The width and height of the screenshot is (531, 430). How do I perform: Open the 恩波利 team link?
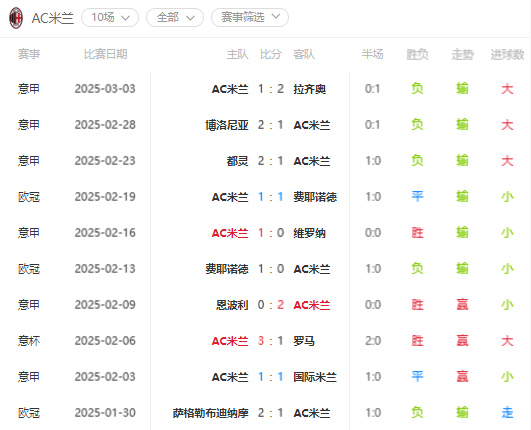pos(232,305)
